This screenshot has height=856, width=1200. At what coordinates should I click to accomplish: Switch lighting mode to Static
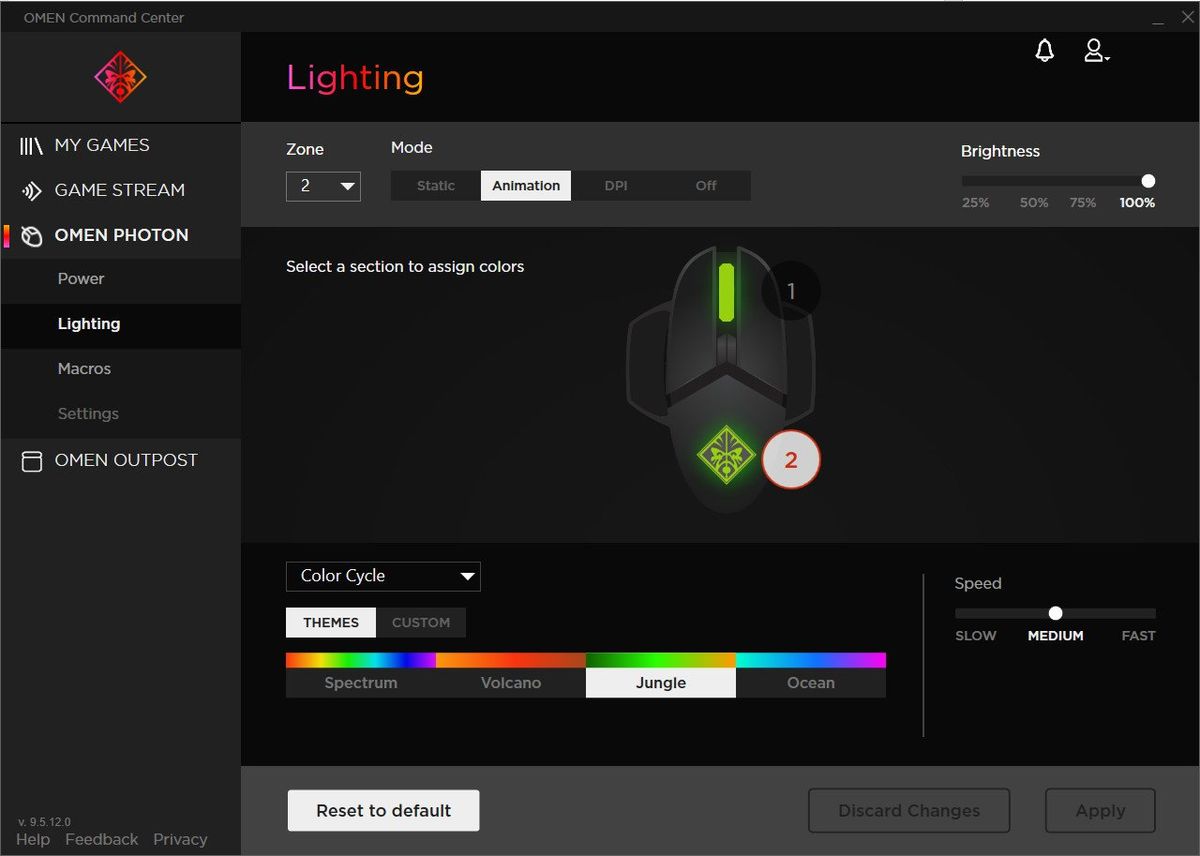[x=436, y=186]
